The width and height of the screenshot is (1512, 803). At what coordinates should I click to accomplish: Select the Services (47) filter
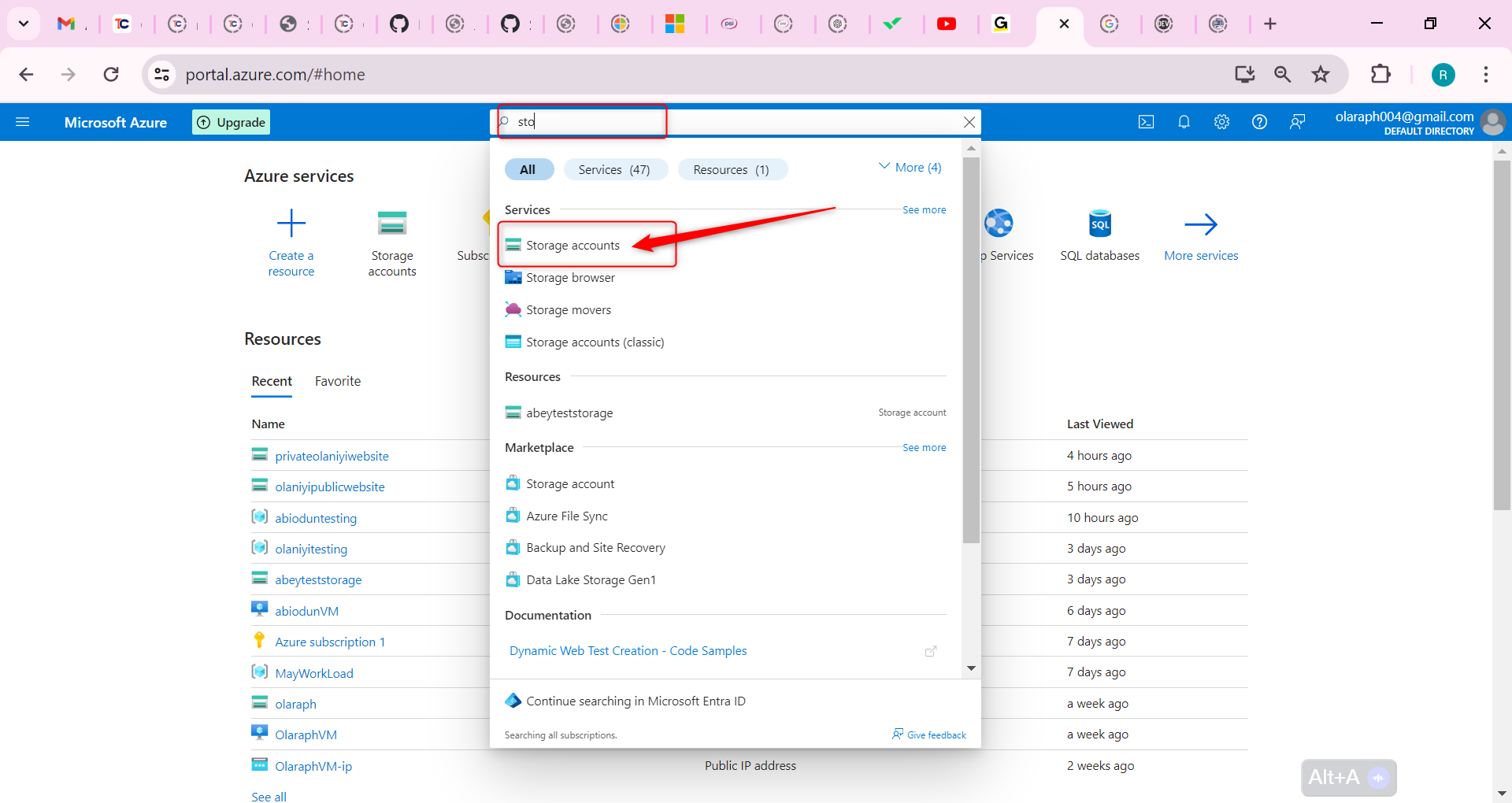pos(615,168)
